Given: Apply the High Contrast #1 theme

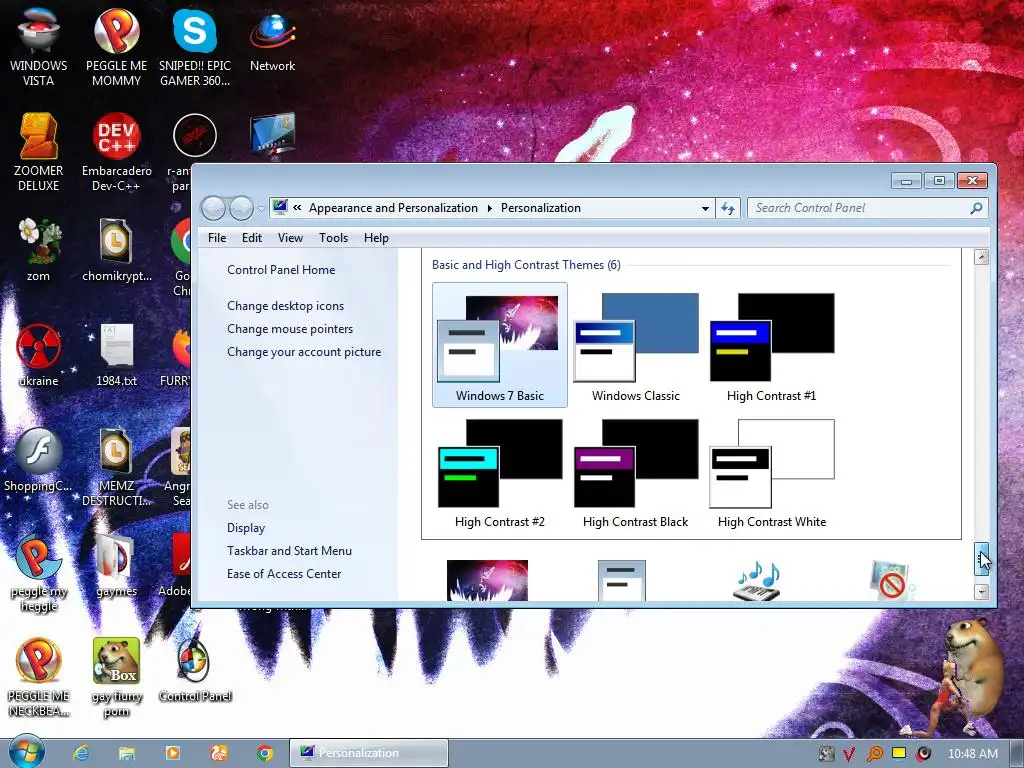Looking at the screenshot, I should (771, 345).
